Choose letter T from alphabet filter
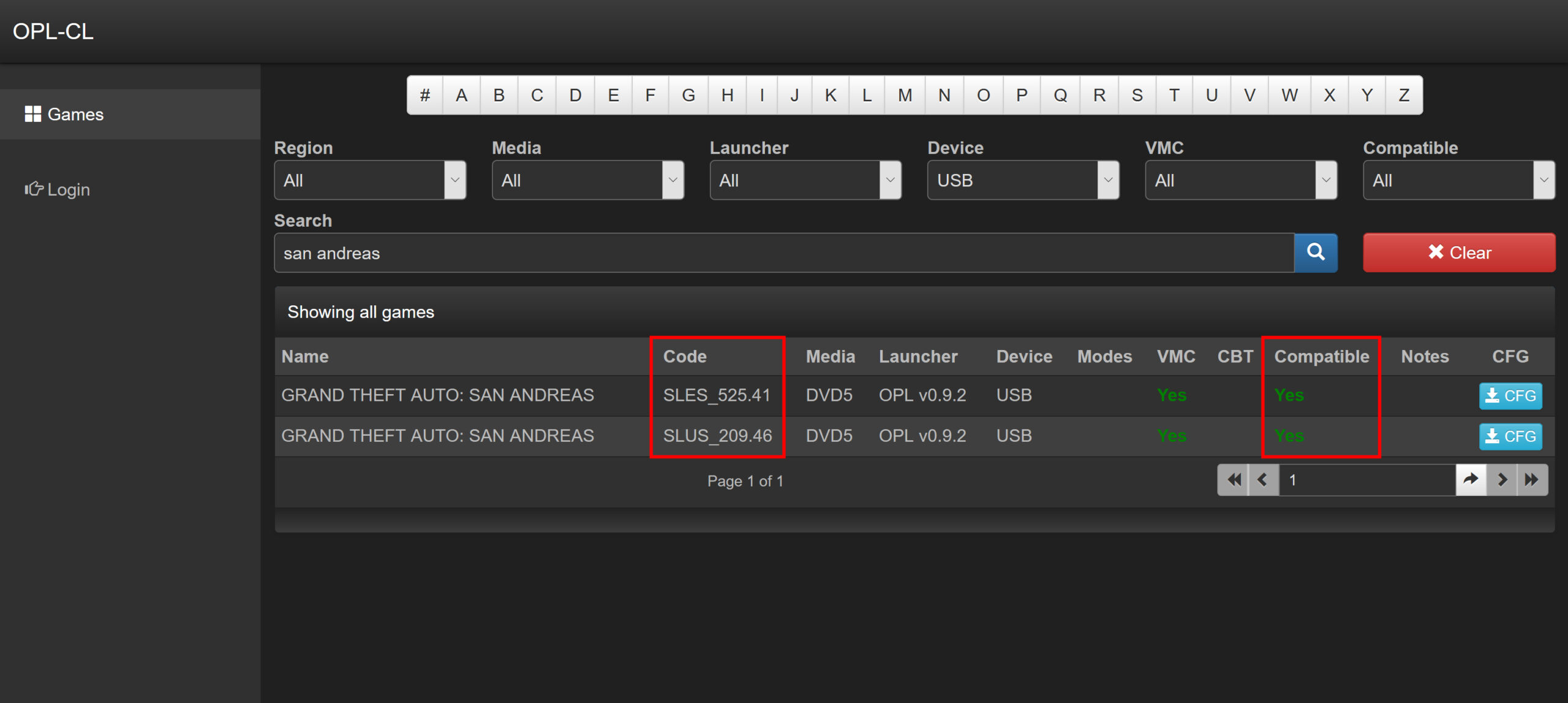This screenshot has width=1568, height=703. 1174,95
